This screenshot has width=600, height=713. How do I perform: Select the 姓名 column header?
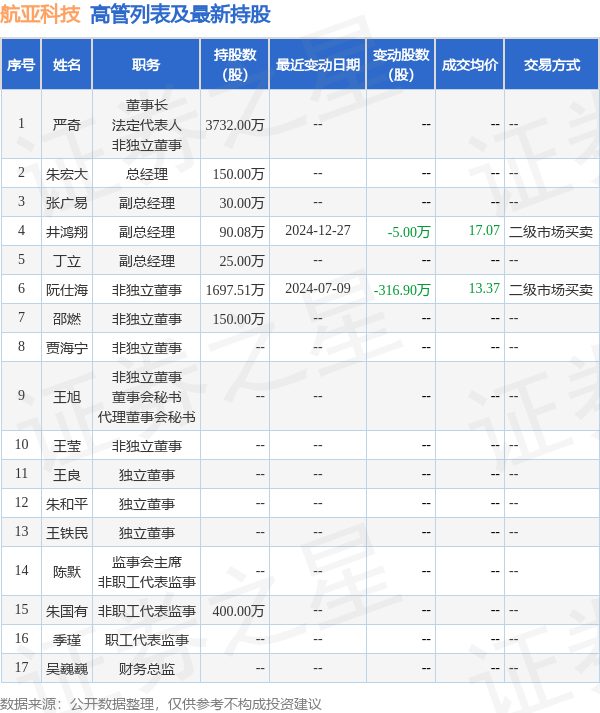coord(66,65)
